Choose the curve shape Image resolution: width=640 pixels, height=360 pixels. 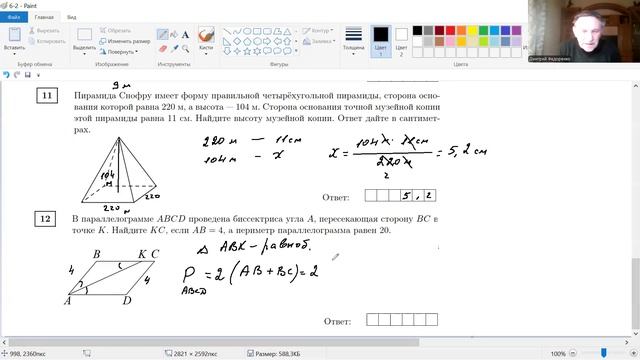click(237, 31)
